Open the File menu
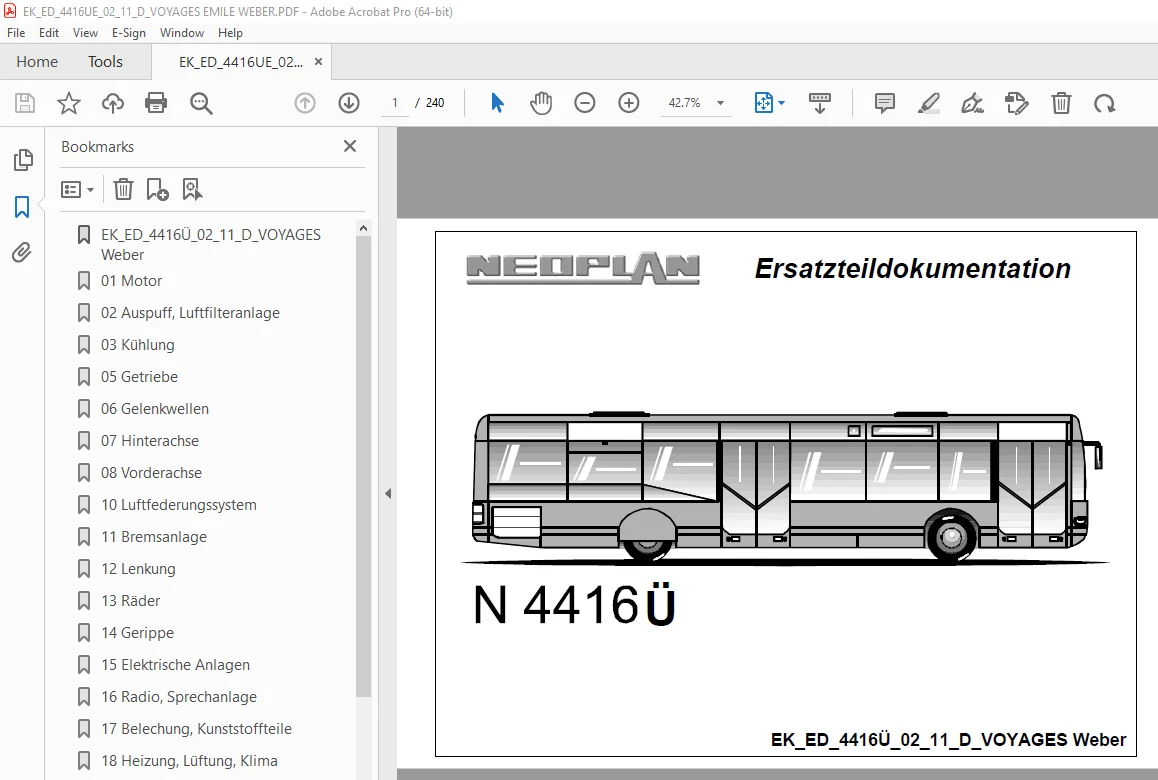The image size is (1158, 780). point(16,32)
